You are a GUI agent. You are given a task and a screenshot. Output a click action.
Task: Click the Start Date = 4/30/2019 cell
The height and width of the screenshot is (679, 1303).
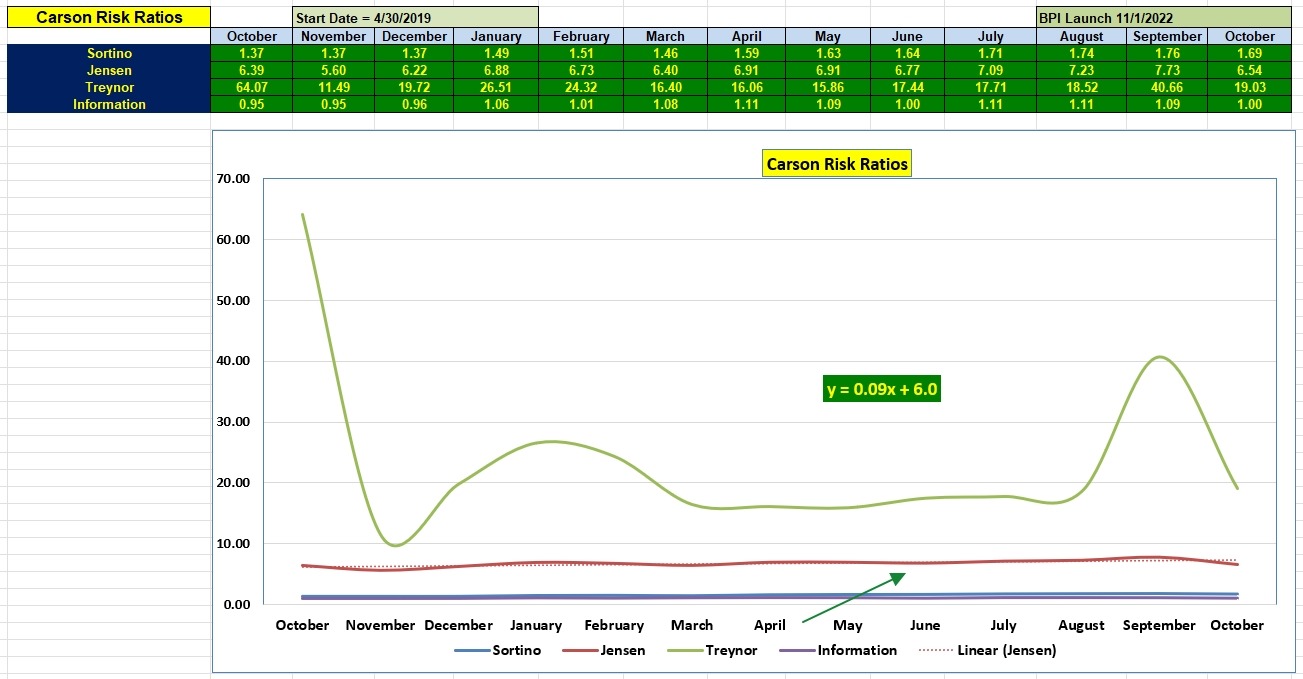(x=415, y=18)
